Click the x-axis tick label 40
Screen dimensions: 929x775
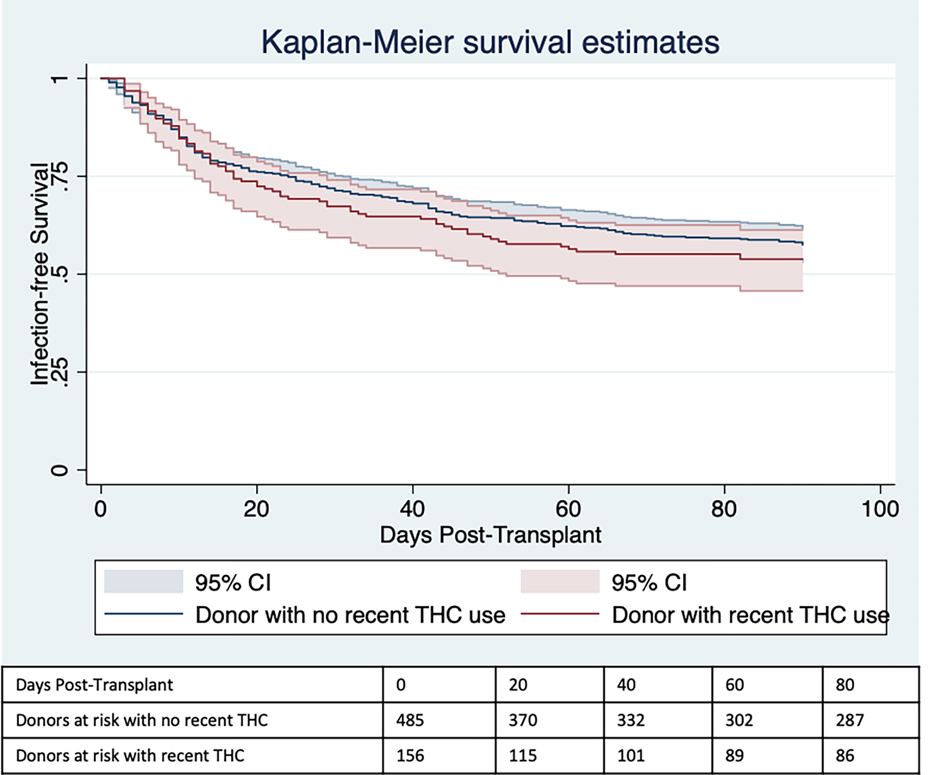[x=413, y=508]
